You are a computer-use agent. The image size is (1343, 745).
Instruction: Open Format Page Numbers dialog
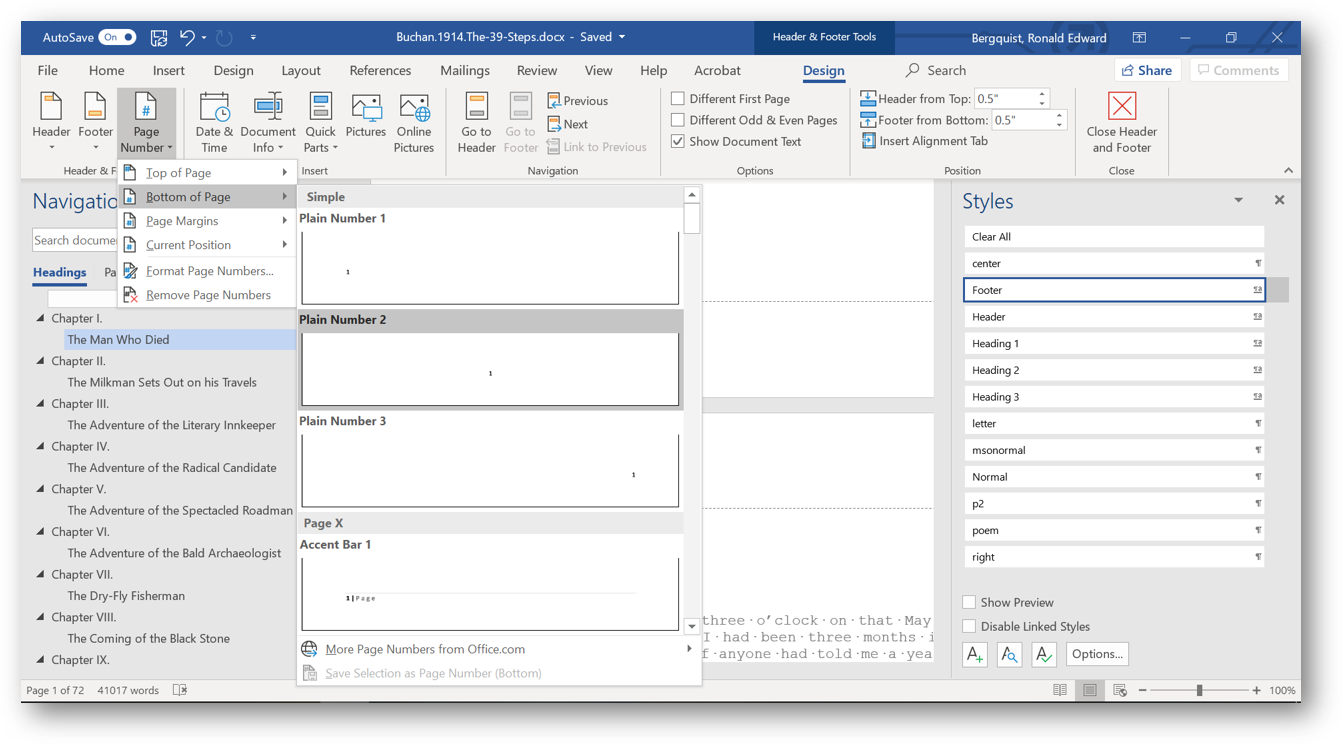[x=203, y=270]
